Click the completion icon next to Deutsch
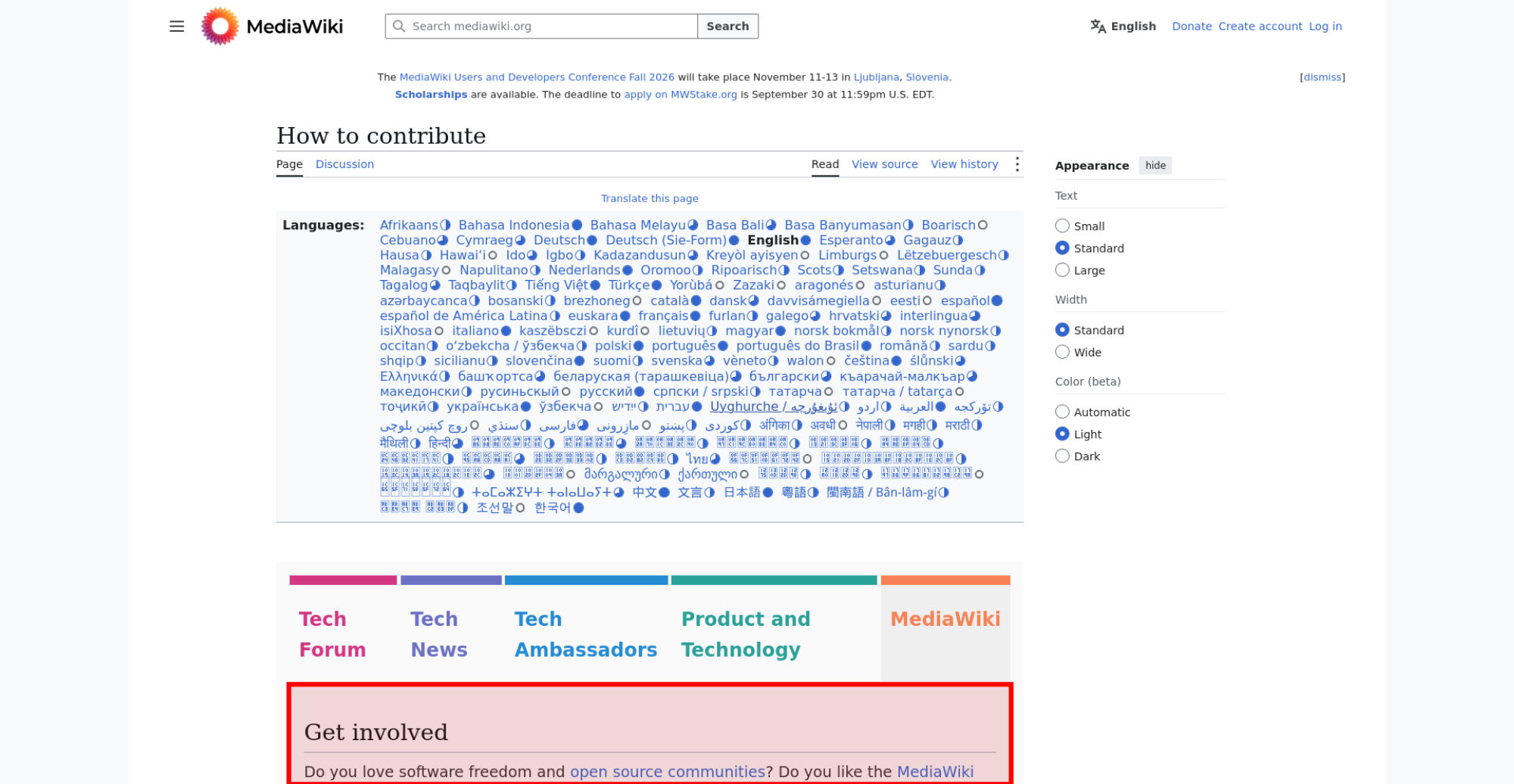The height and width of the screenshot is (784, 1514). [x=591, y=241]
